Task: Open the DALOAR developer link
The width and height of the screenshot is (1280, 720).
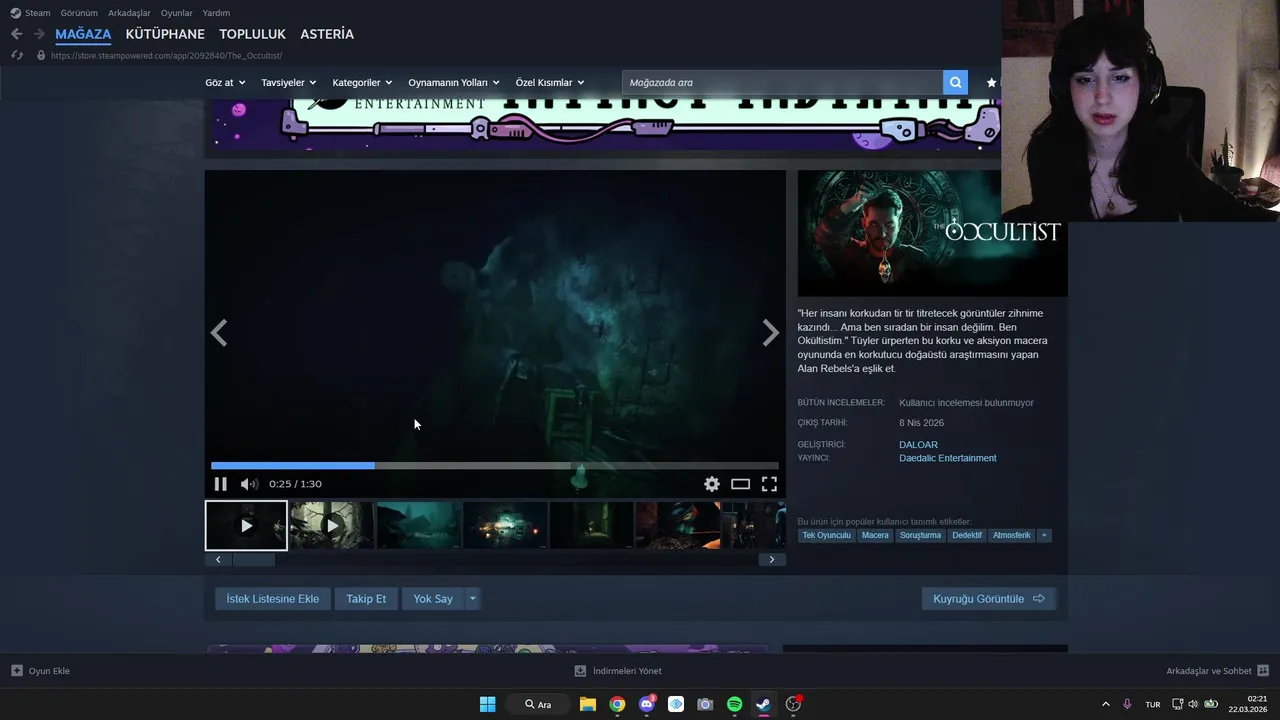Action: 918,445
